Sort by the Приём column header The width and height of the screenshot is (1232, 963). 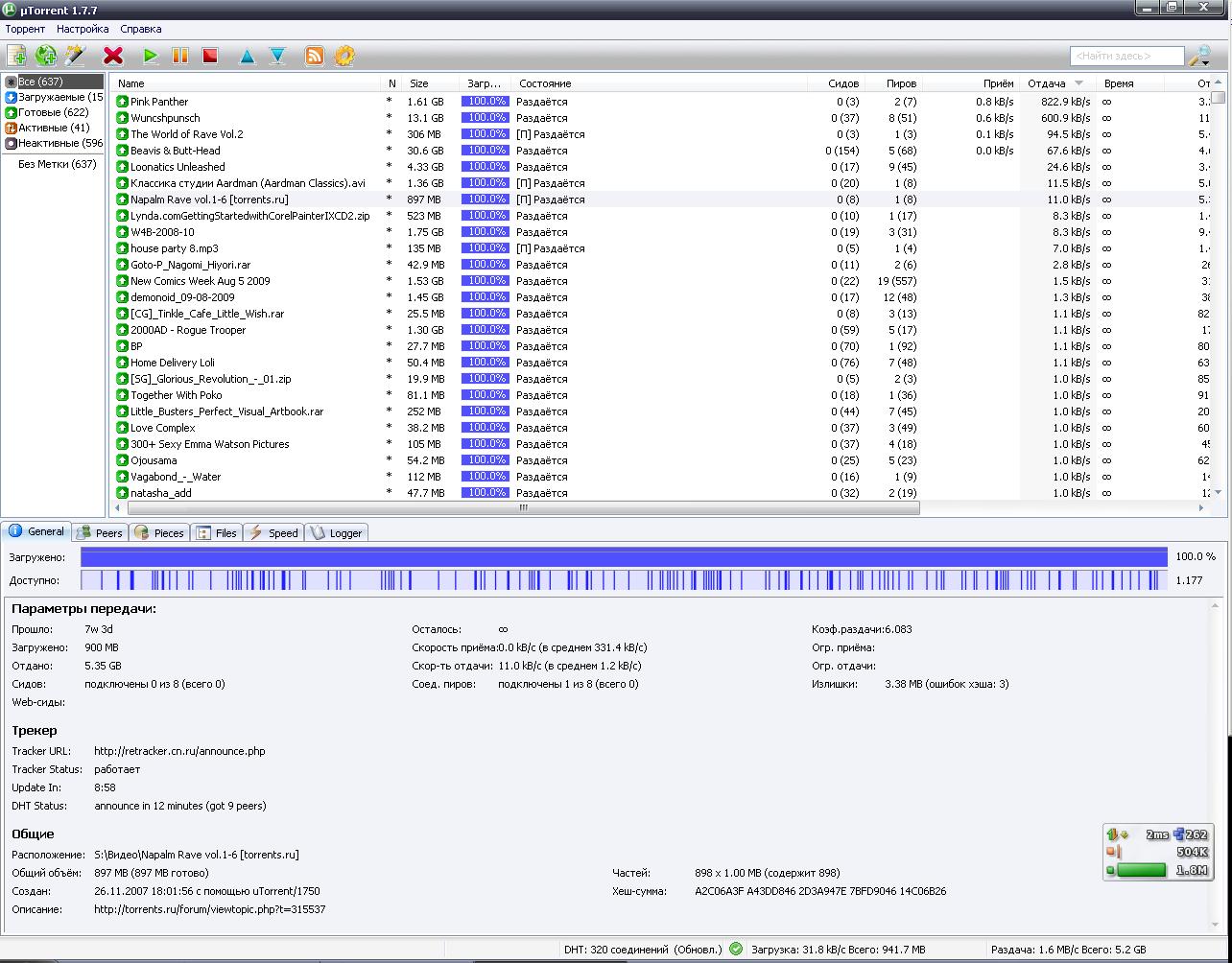click(971, 83)
